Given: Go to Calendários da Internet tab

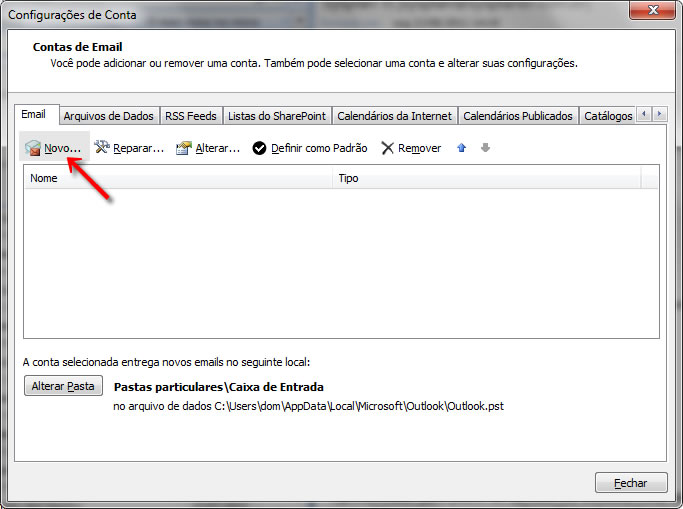Looking at the screenshot, I should pos(394,116).
